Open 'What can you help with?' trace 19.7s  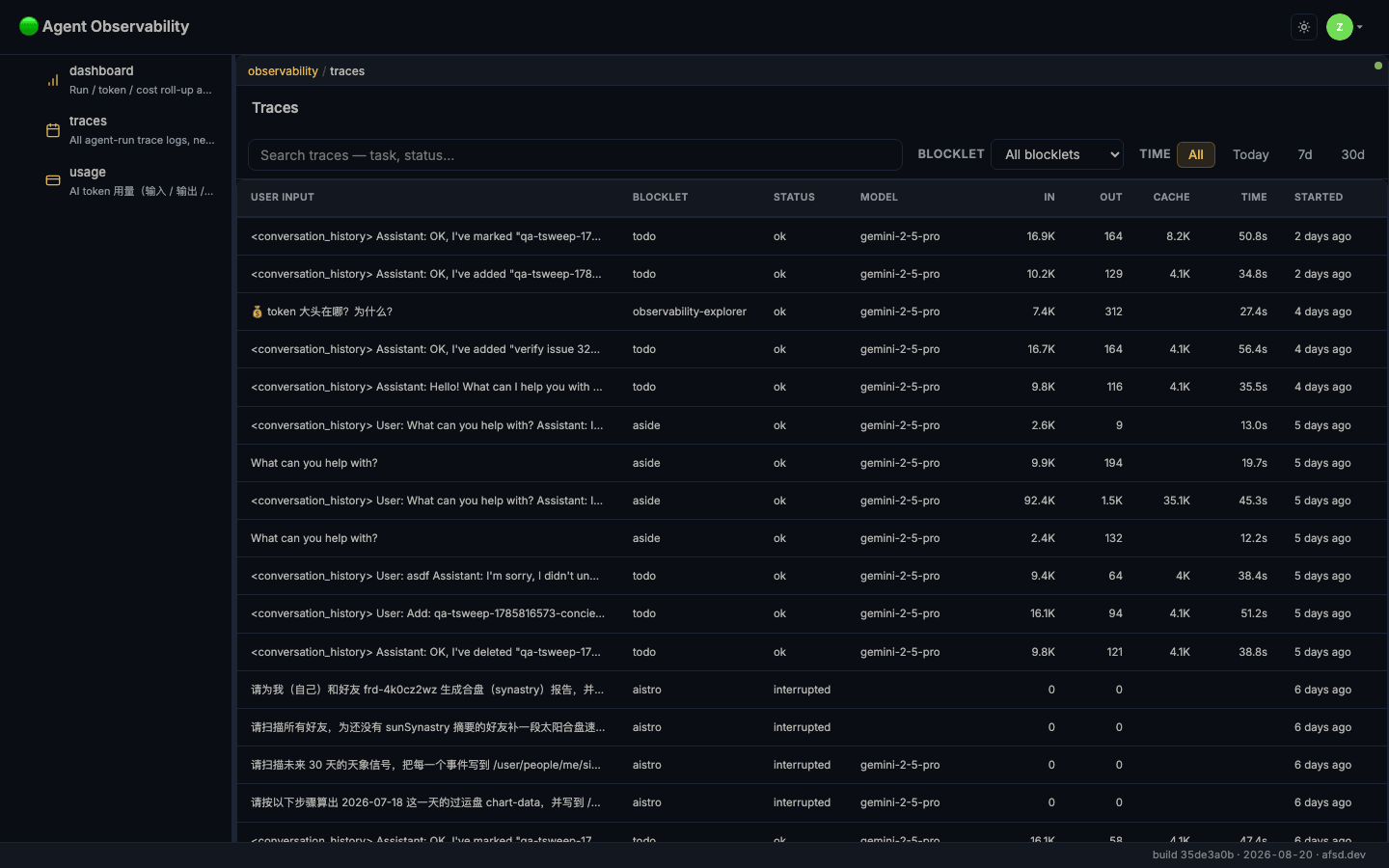[812, 463]
